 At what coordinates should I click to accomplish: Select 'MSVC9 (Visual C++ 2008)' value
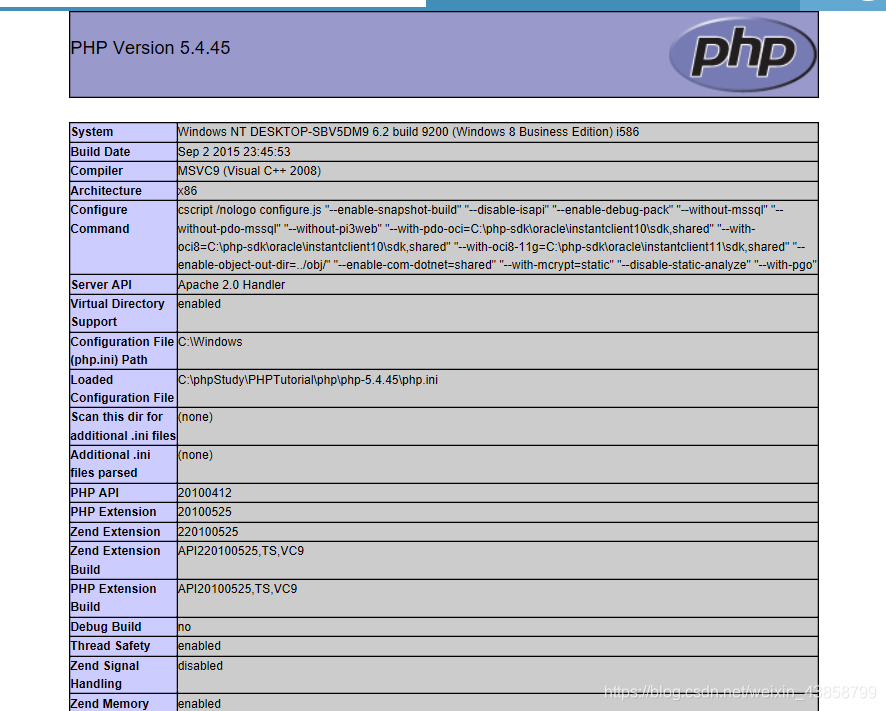click(249, 171)
